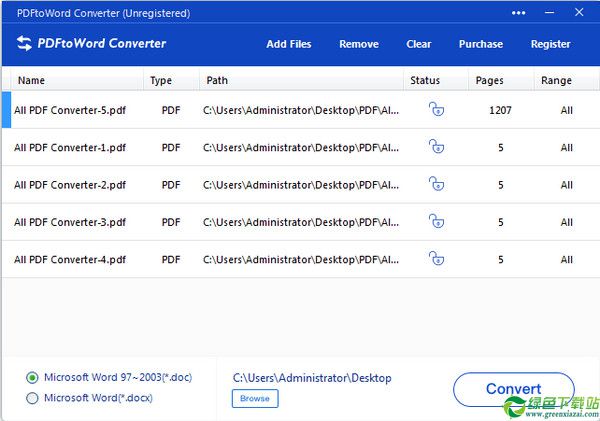Image resolution: width=600 pixels, height=421 pixels.
Task: Click the lock status icon for All PDF Converter-4.pdf
Action: [436, 258]
